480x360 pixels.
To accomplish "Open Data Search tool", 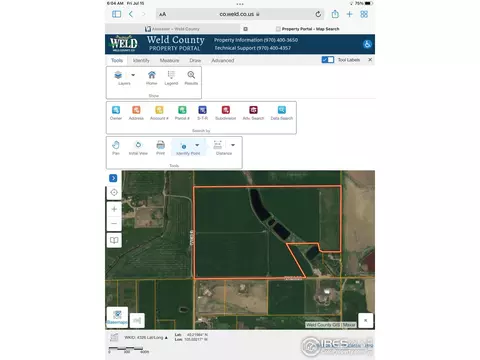I will pyautogui.click(x=282, y=113).
